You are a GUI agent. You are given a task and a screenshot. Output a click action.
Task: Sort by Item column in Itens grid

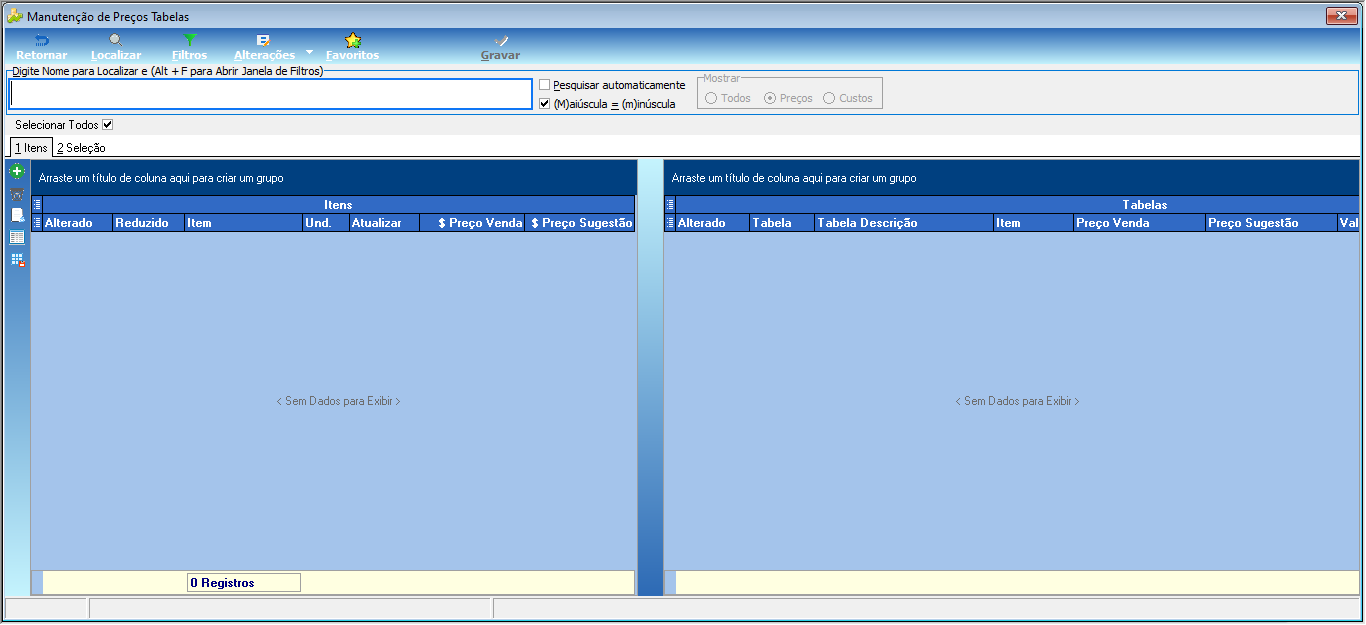(x=243, y=223)
